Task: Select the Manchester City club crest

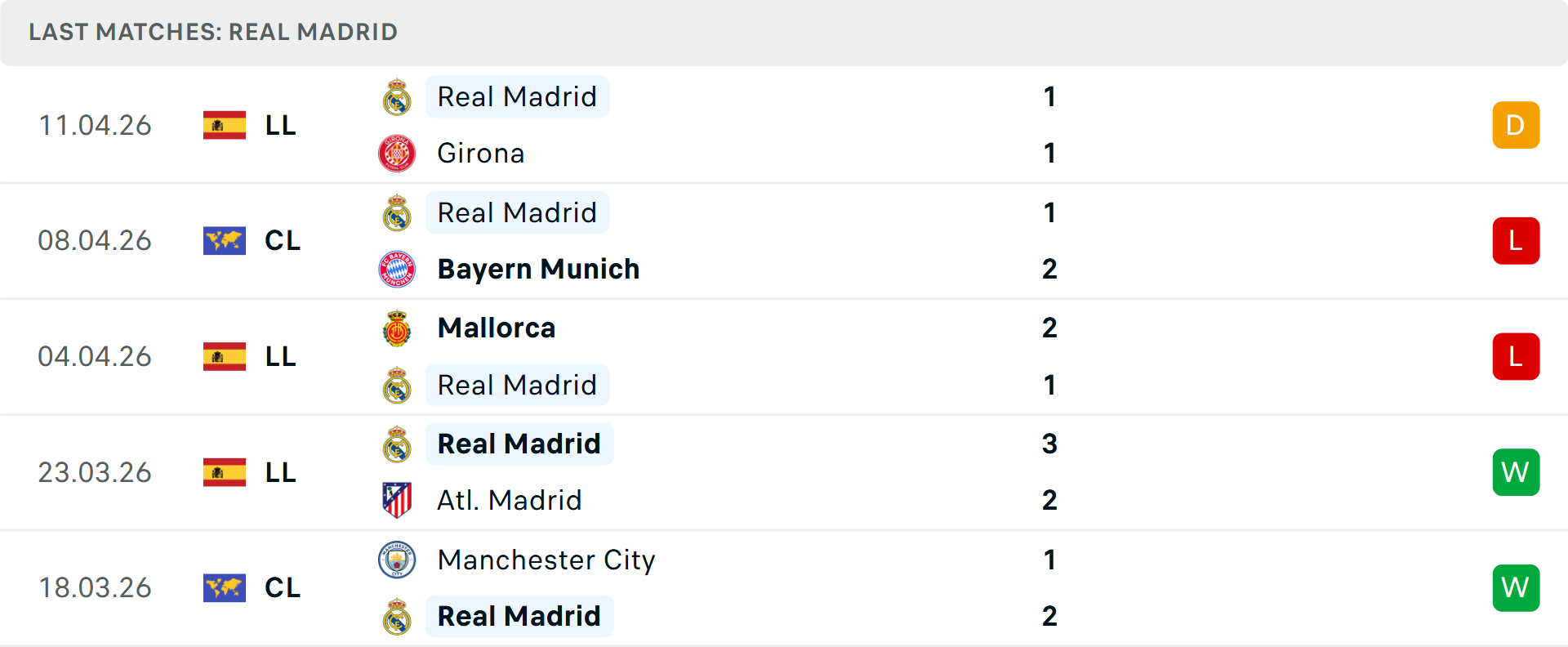Action: pyautogui.click(x=397, y=560)
